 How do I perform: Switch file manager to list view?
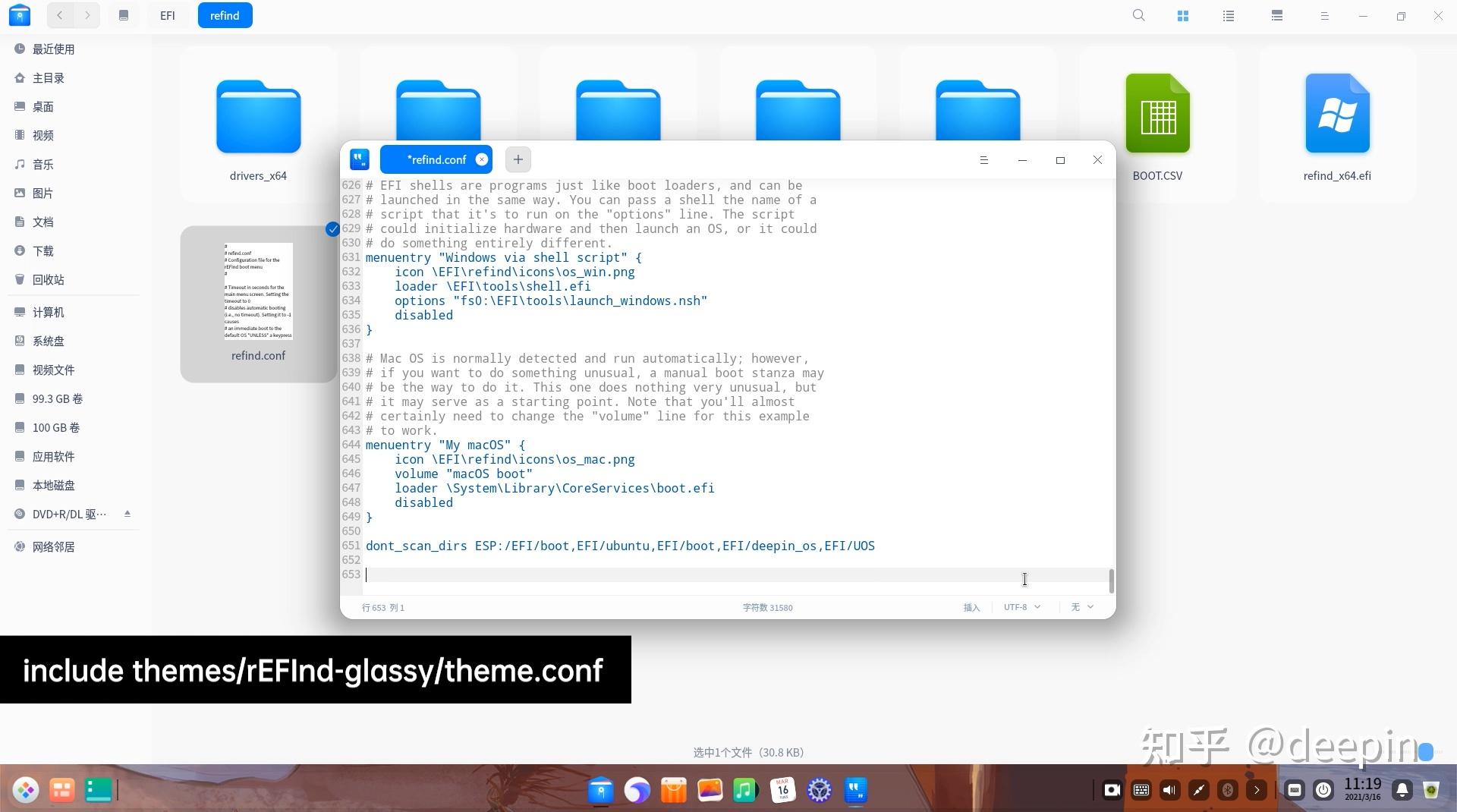[1228, 15]
